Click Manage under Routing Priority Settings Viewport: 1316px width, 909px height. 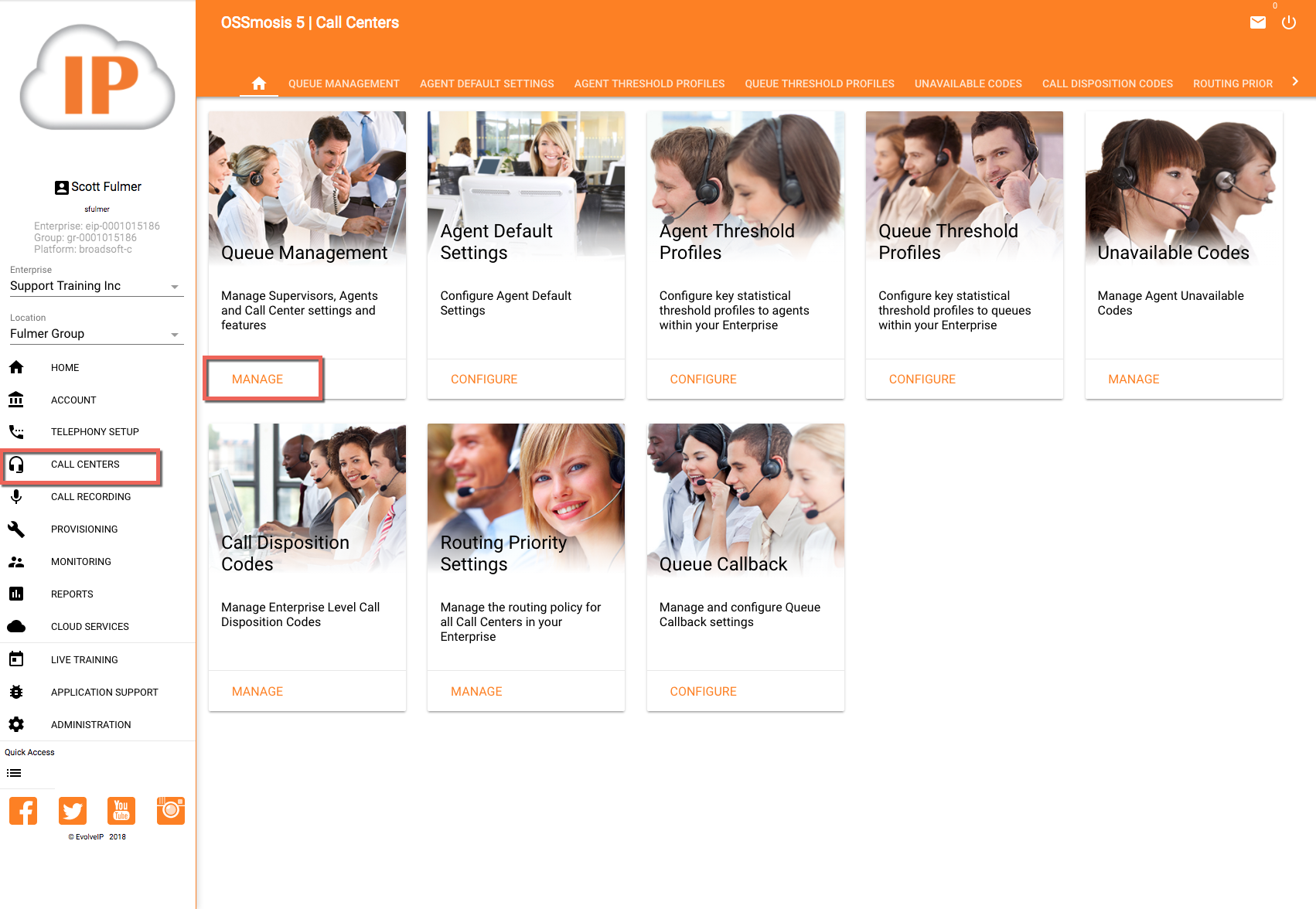pyautogui.click(x=476, y=692)
